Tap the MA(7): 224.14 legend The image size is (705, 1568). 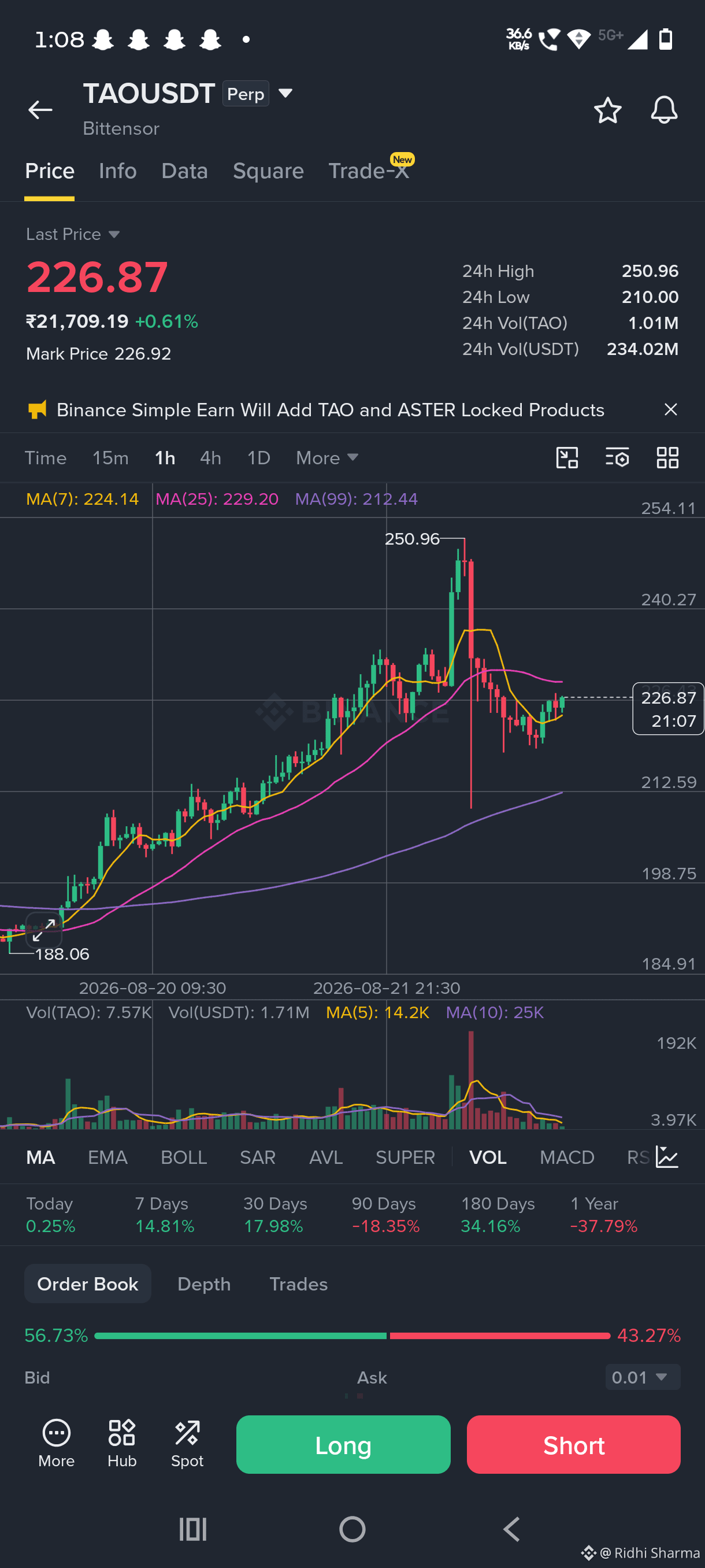click(x=82, y=499)
